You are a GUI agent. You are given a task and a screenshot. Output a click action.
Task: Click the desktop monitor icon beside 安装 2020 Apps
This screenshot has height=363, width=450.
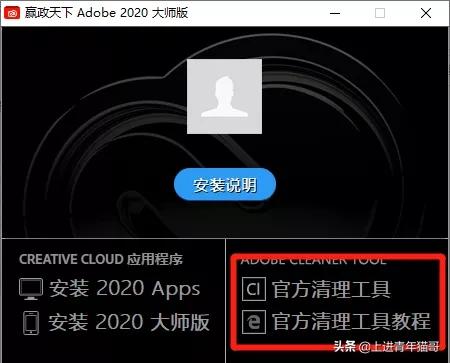click(x=31, y=289)
